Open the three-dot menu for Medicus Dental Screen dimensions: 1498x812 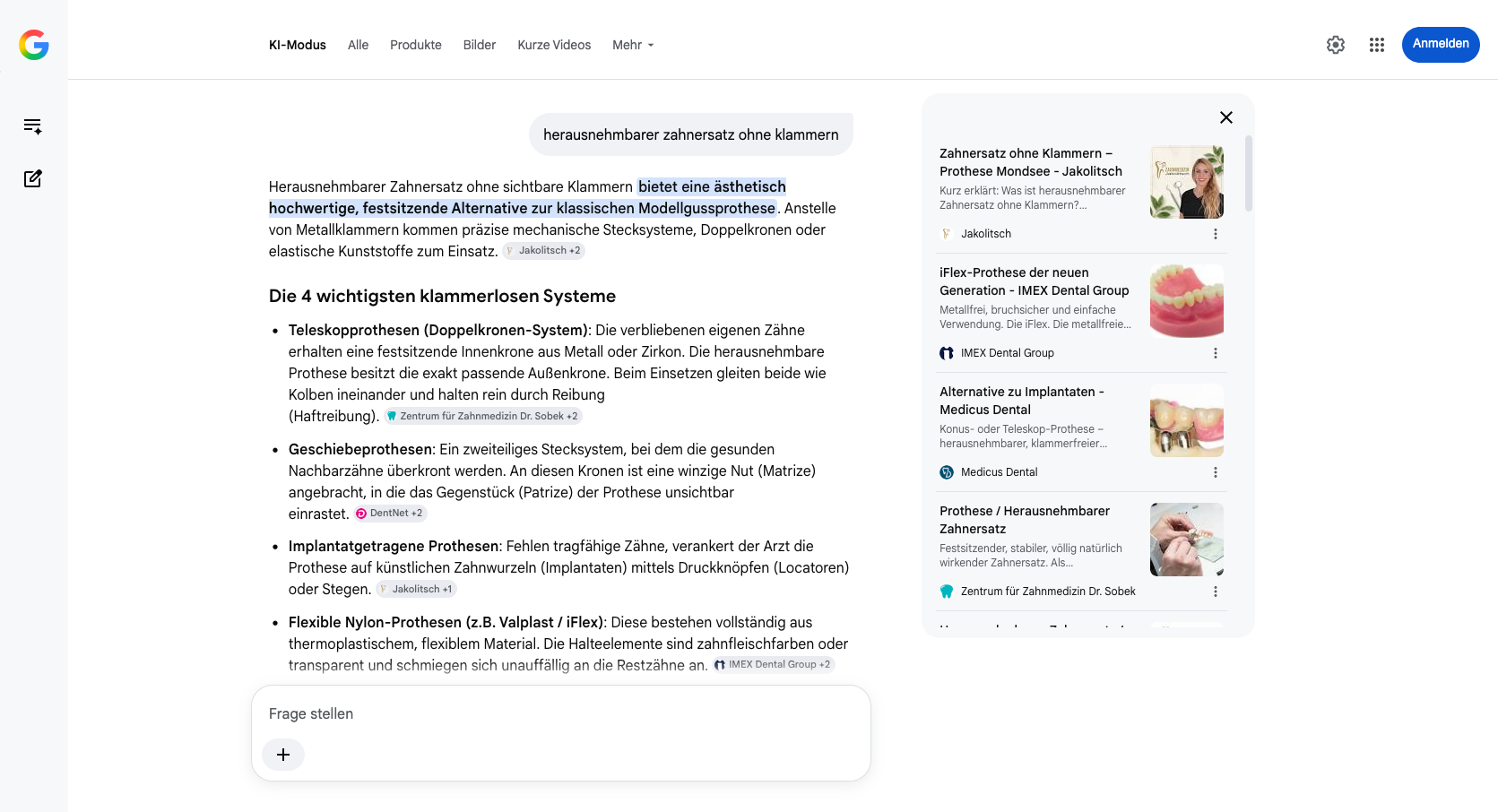click(1216, 472)
